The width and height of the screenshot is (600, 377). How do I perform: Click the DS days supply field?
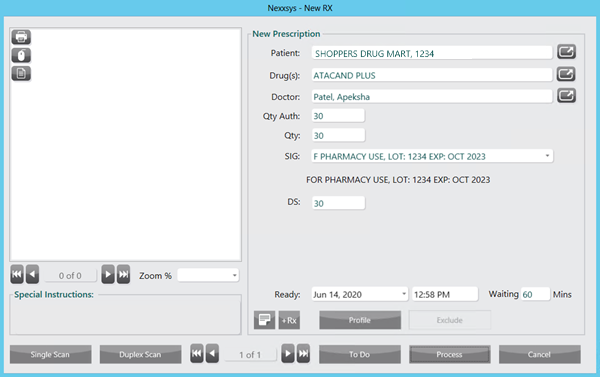[338, 203]
